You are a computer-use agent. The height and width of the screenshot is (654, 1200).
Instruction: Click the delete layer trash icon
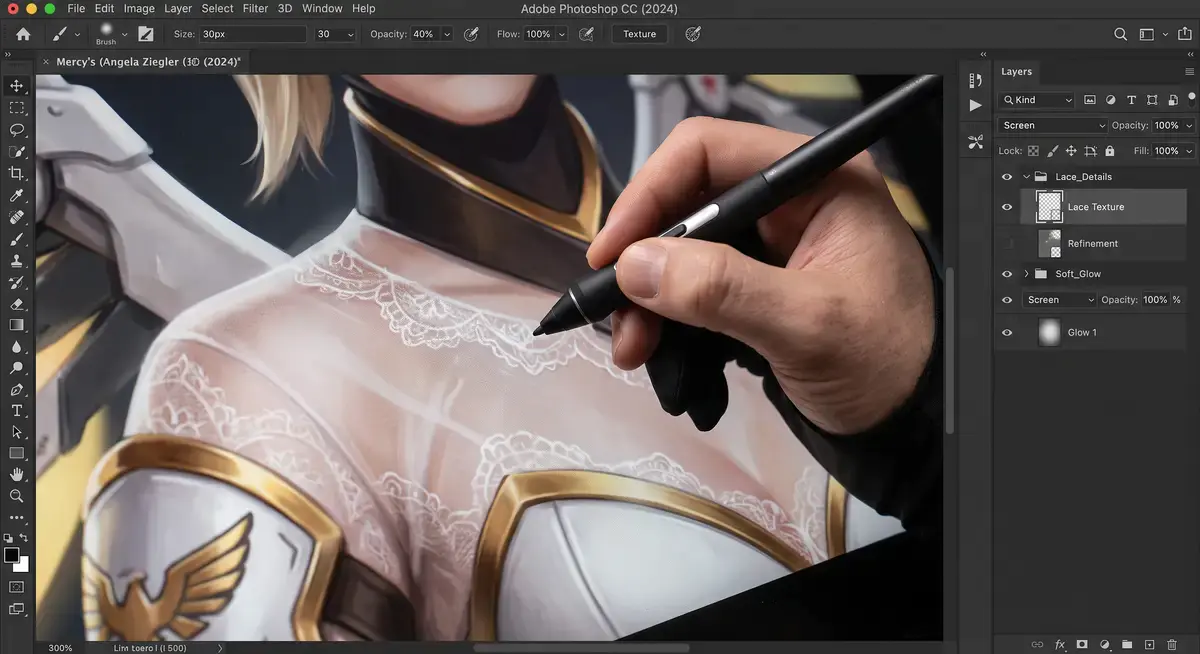(x=1171, y=644)
